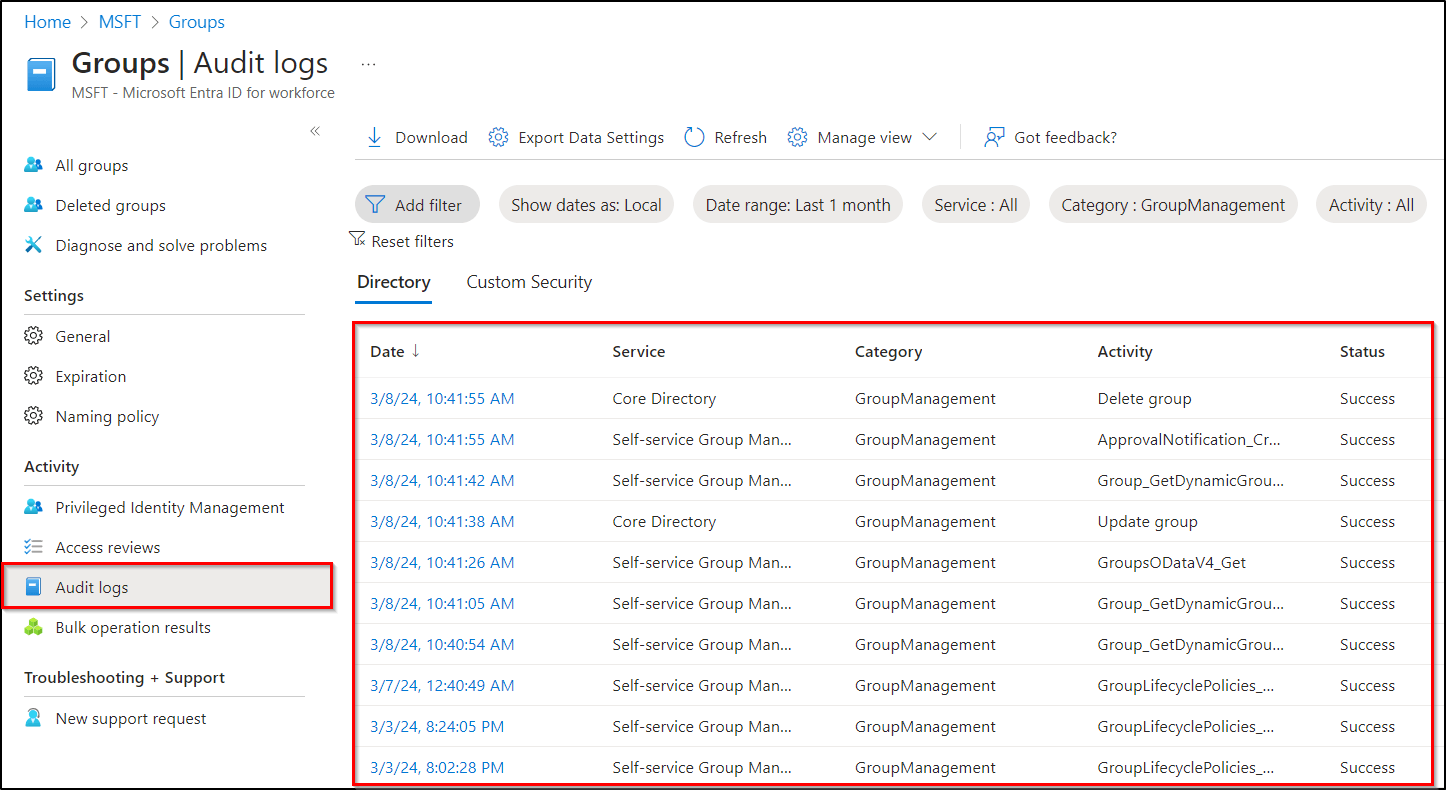Click the Bulk operation results icon
Image resolution: width=1446 pixels, height=790 pixels.
pyautogui.click(x=34, y=627)
